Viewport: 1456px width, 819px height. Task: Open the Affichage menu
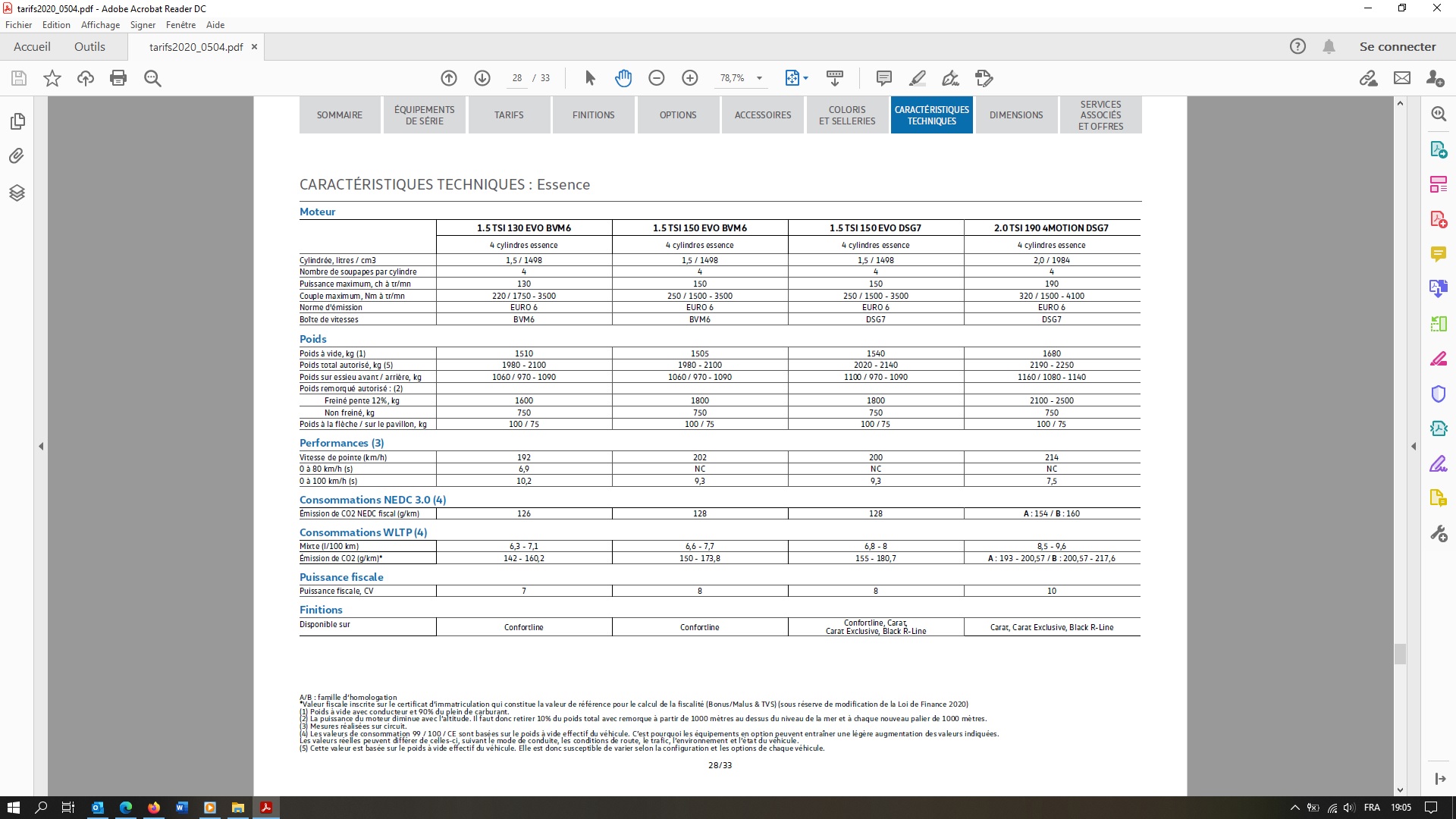coord(100,25)
